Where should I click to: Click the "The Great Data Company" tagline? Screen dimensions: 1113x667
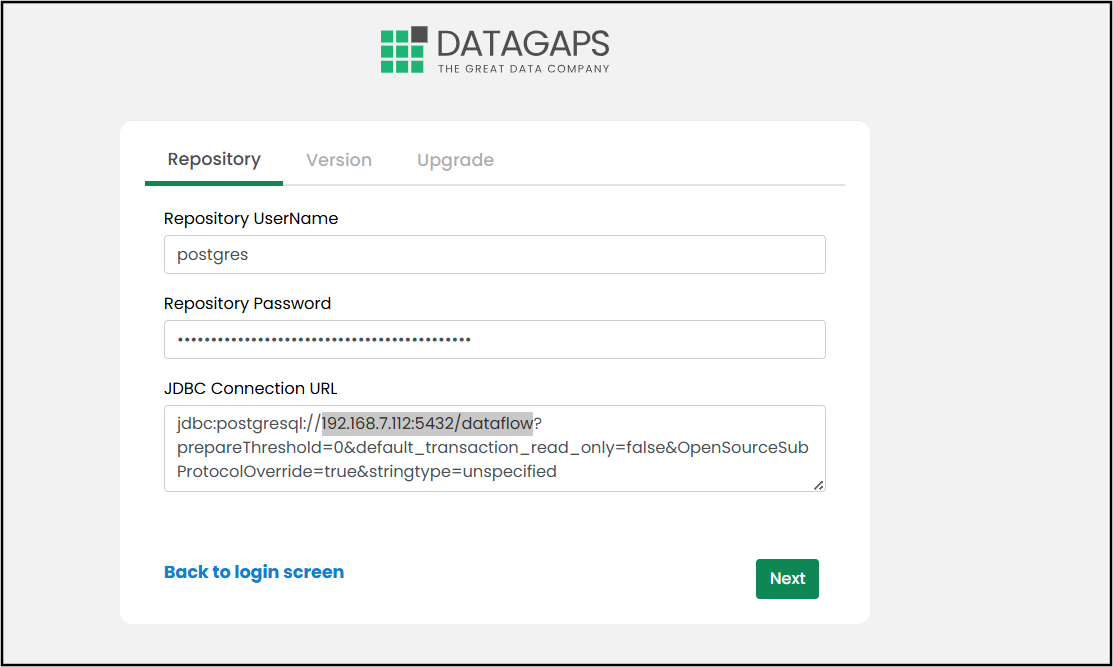tap(523, 69)
